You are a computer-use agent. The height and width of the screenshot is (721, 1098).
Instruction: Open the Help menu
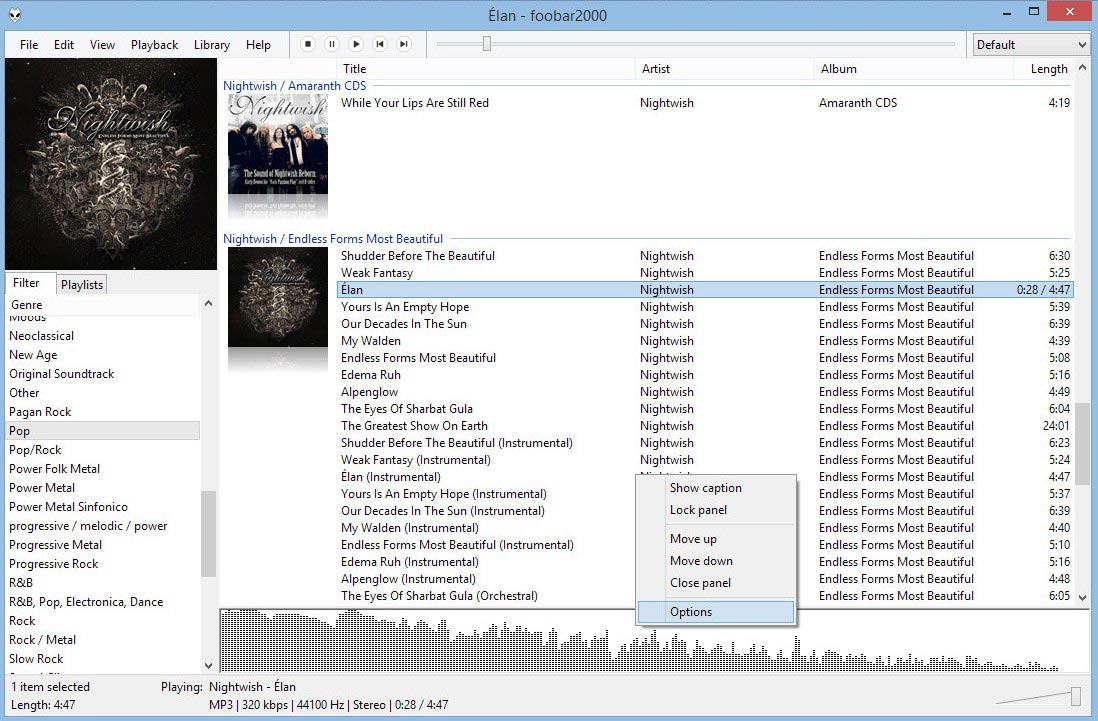pyautogui.click(x=258, y=45)
